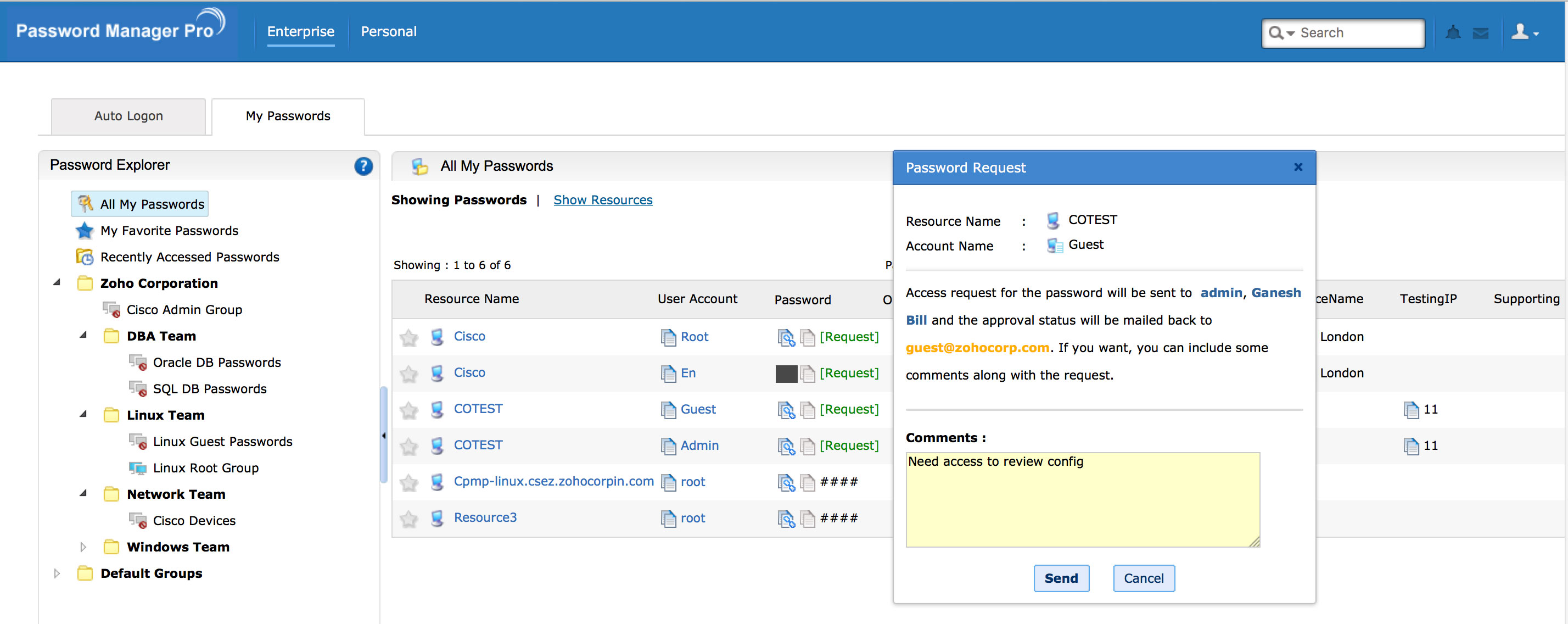Open the Personal menu tab

pos(388,32)
